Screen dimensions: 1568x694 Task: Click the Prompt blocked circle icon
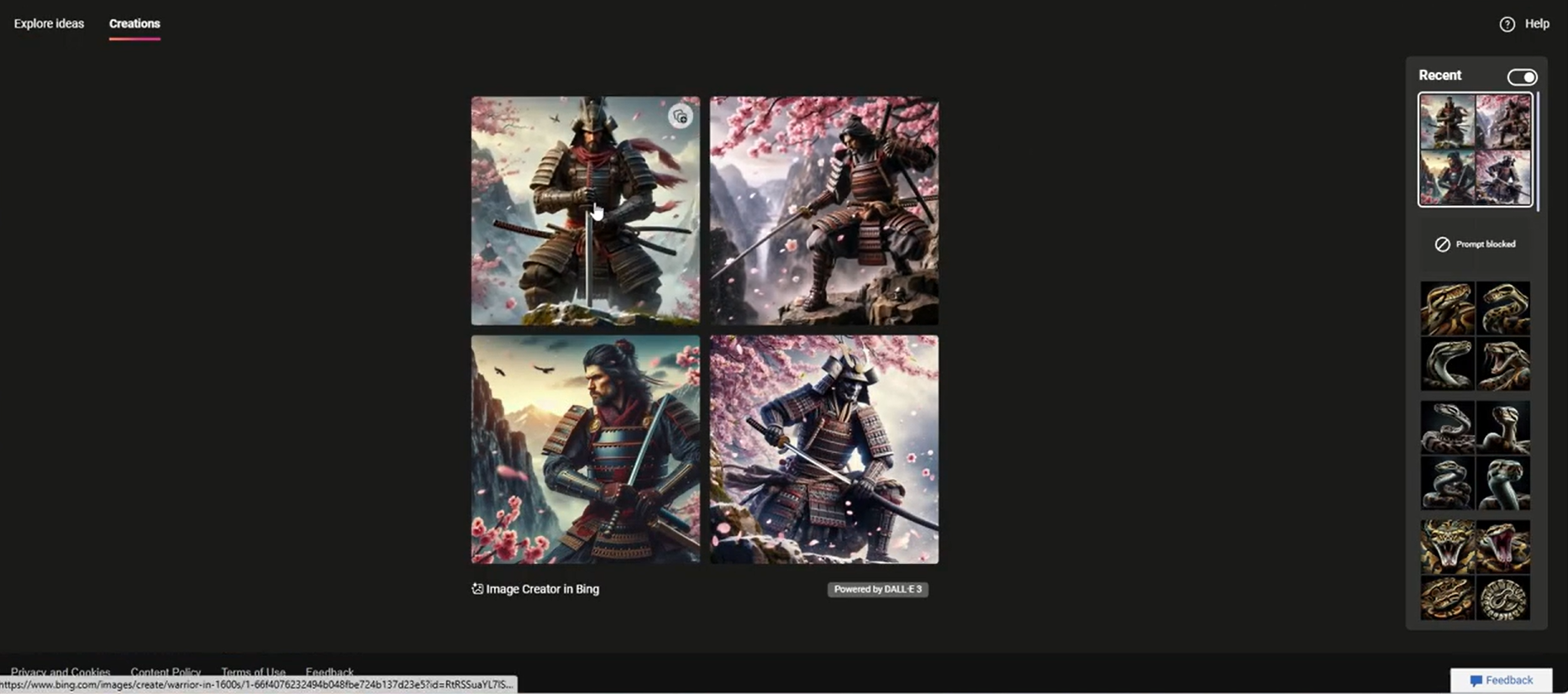click(1442, 244)
